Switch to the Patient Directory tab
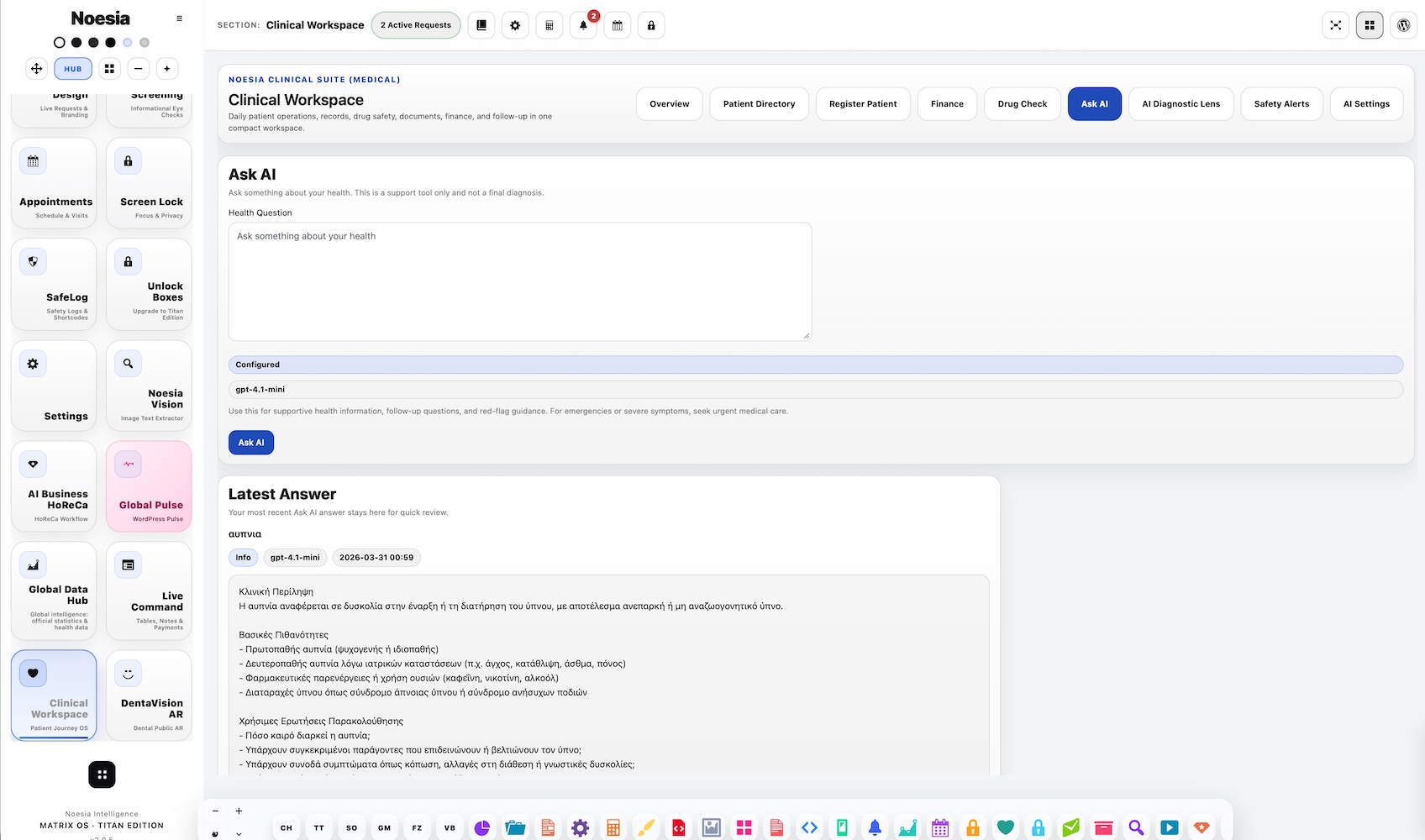1425x840 pixels. pyautogui.click(x=759, y=104)
